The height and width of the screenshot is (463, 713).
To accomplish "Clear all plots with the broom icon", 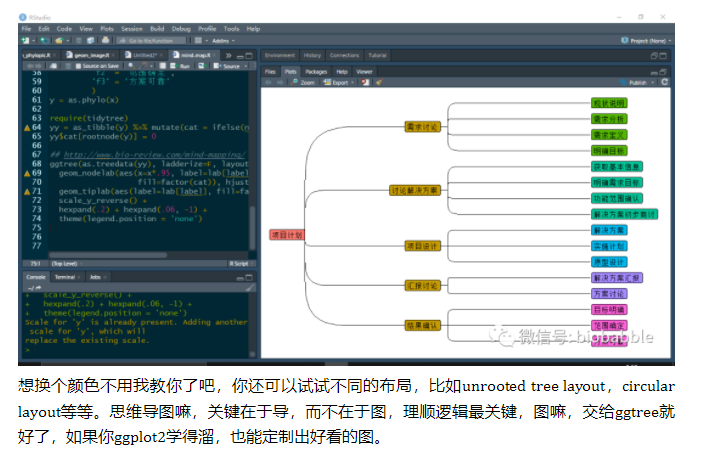I will pos(378,83).
